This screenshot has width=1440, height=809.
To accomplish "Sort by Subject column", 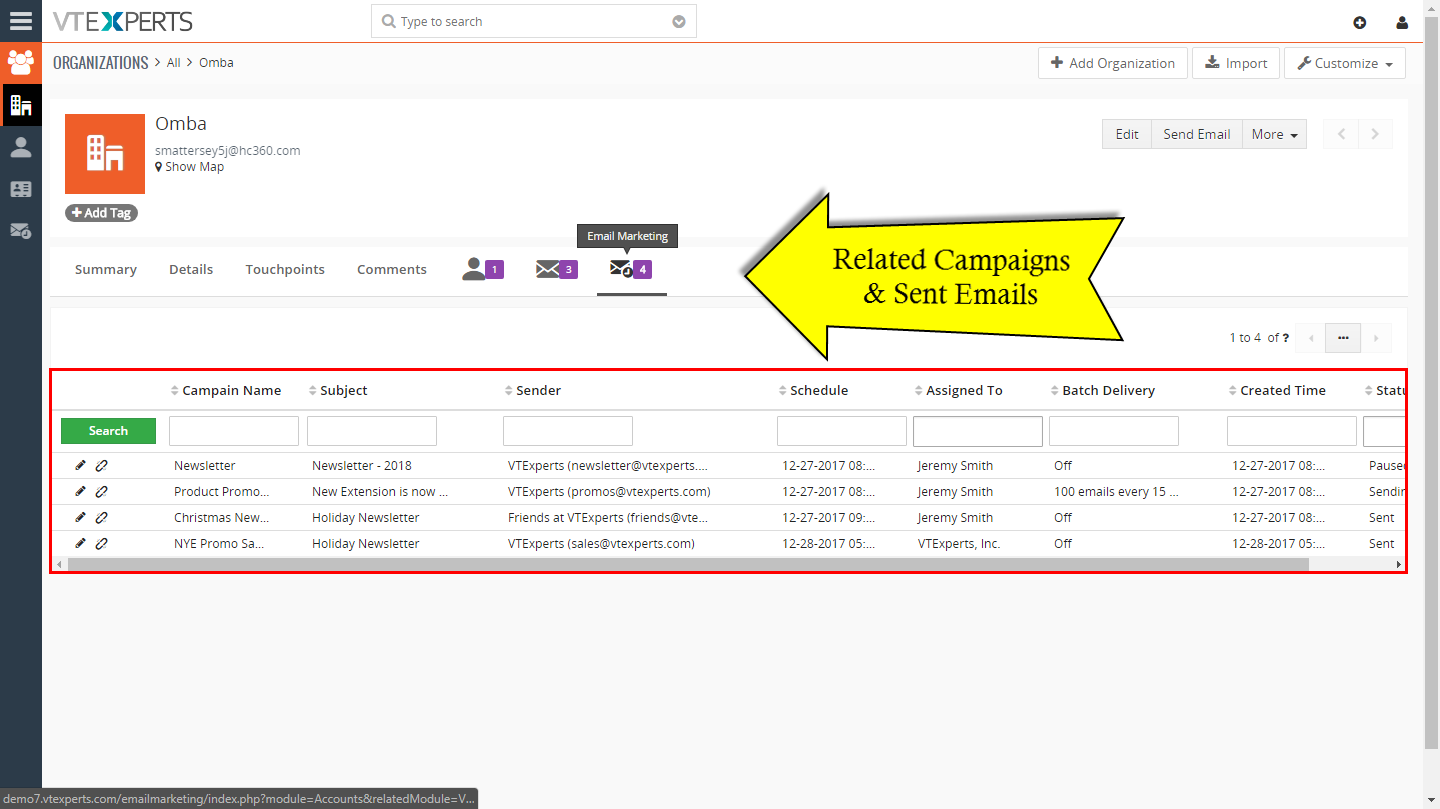I will point(338,390).
